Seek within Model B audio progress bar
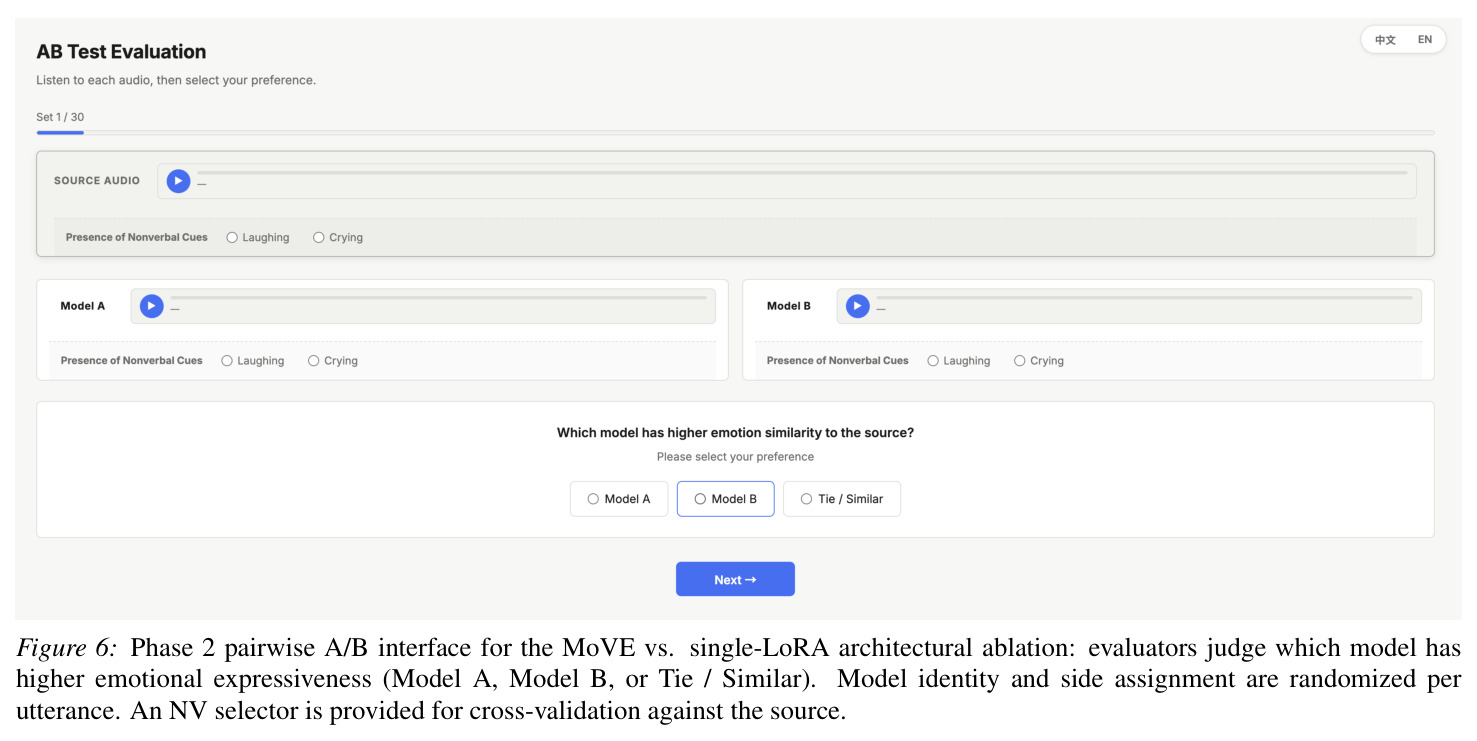The height and width of the screenshot is (741, 1477). coord(1144,297)
